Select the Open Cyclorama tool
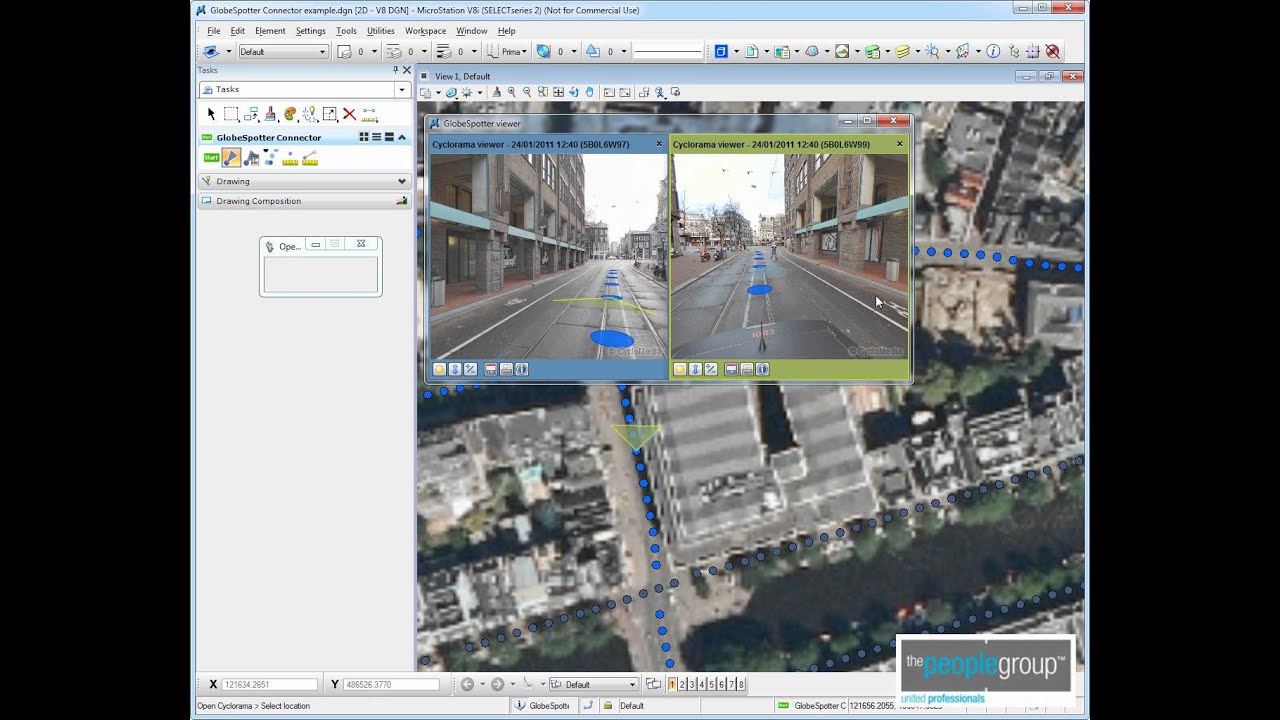The height and width of the screenshot is (720, 1280). [x=231, y=157]
